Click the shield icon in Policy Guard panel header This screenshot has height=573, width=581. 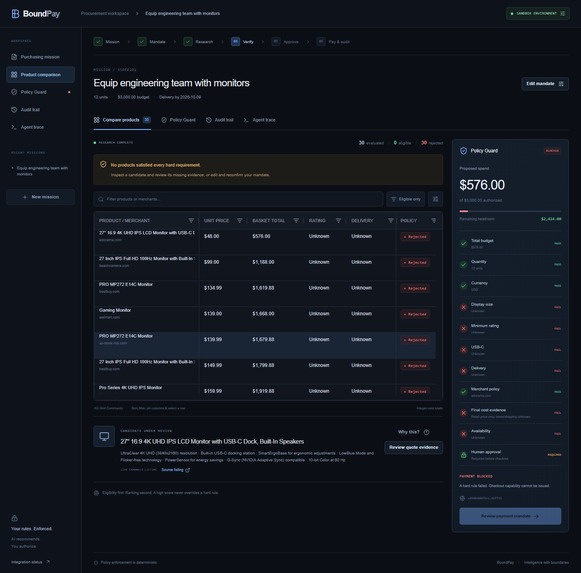[x=463, y=151]
